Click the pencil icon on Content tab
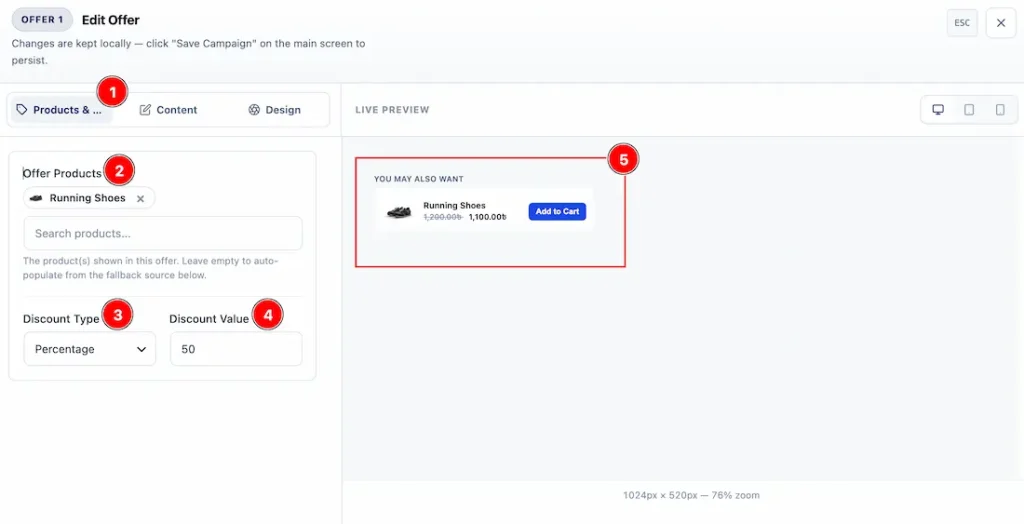Viewport: 1024px width, 524px height. pos(145,110)
